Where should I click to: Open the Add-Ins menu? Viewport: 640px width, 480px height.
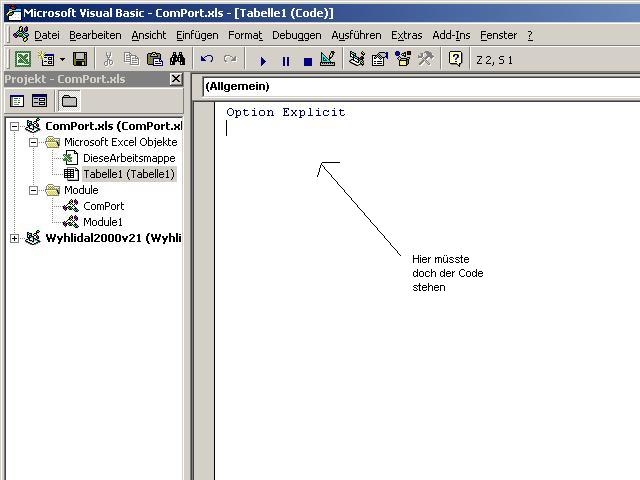451,36
